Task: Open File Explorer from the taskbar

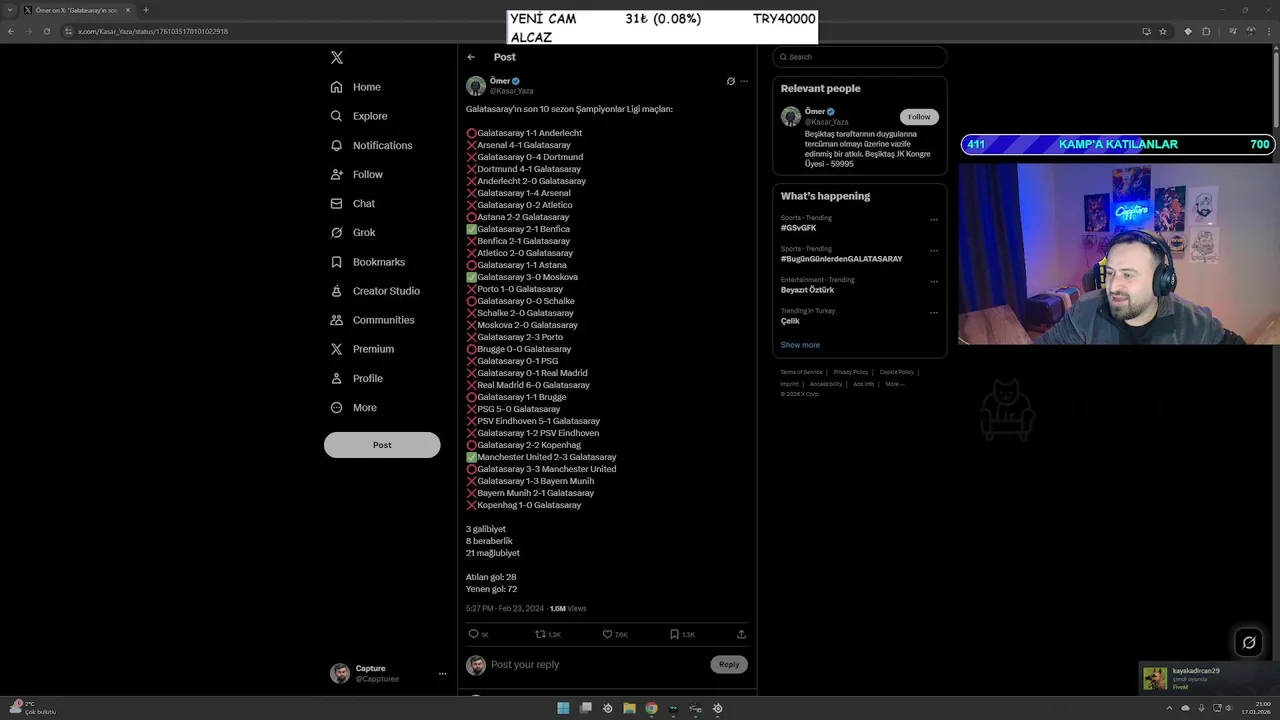Action: click(629, 708)
